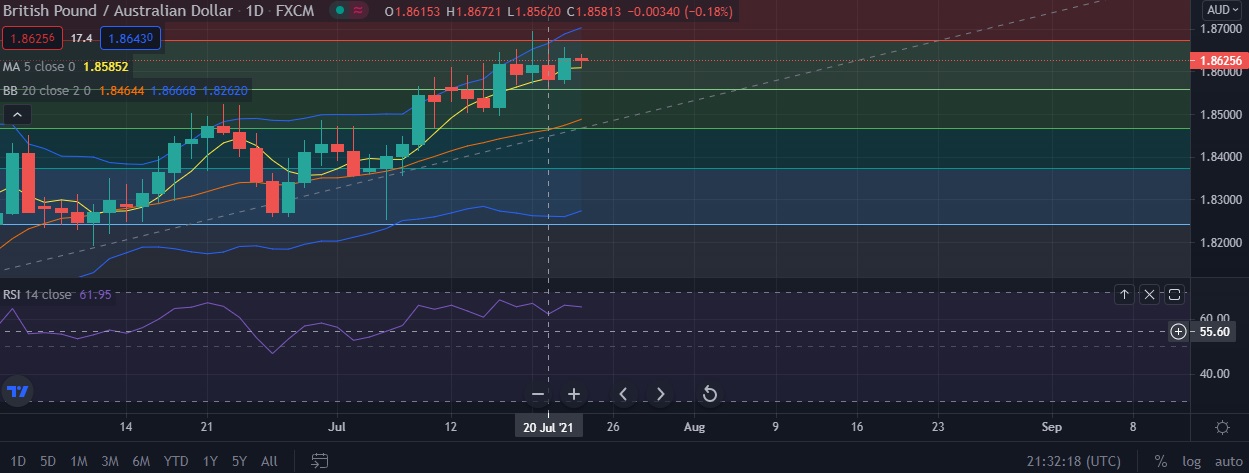This screenshot has height=473, width=1249.
Task: Click the Jul label on time axis
Action: click(x=336, y=427)
